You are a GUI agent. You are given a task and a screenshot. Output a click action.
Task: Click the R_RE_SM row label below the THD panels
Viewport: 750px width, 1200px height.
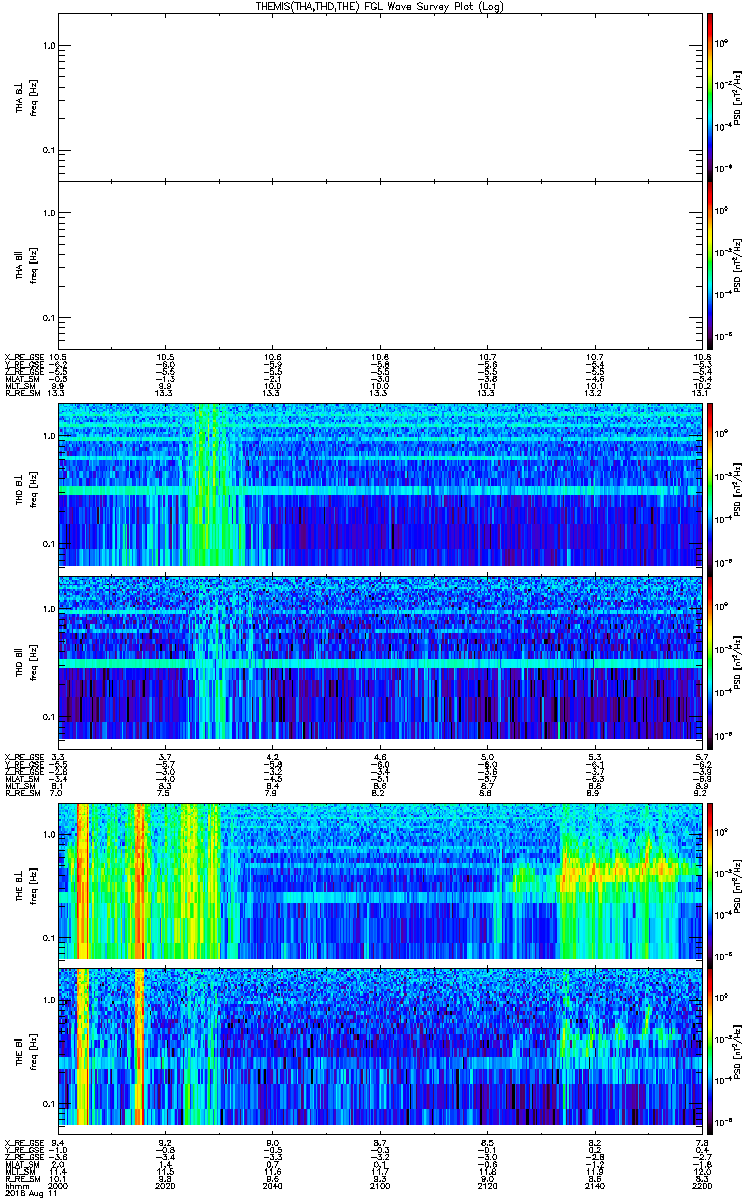pos(22,793)
